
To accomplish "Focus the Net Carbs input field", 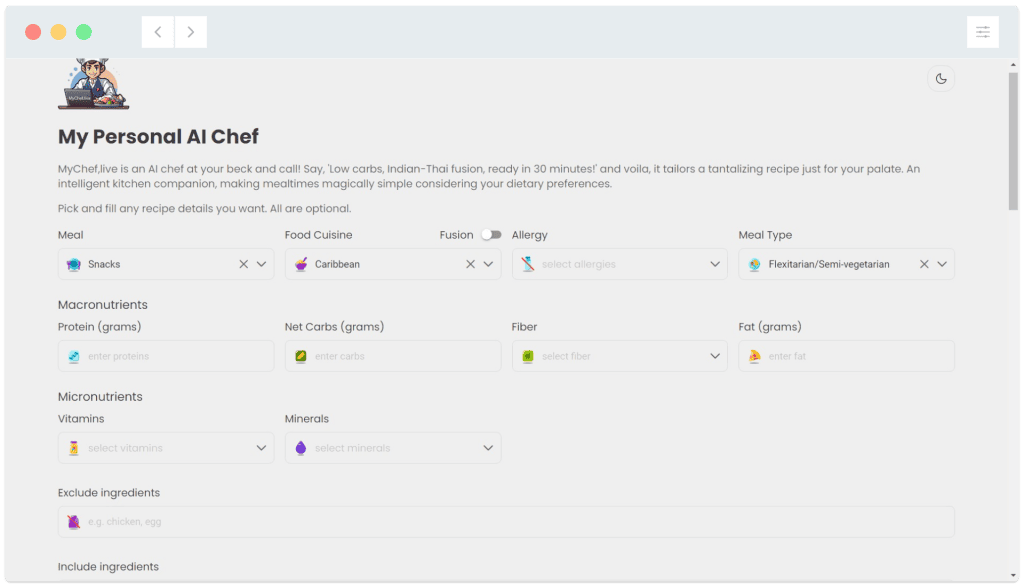I will coord(393,356).
